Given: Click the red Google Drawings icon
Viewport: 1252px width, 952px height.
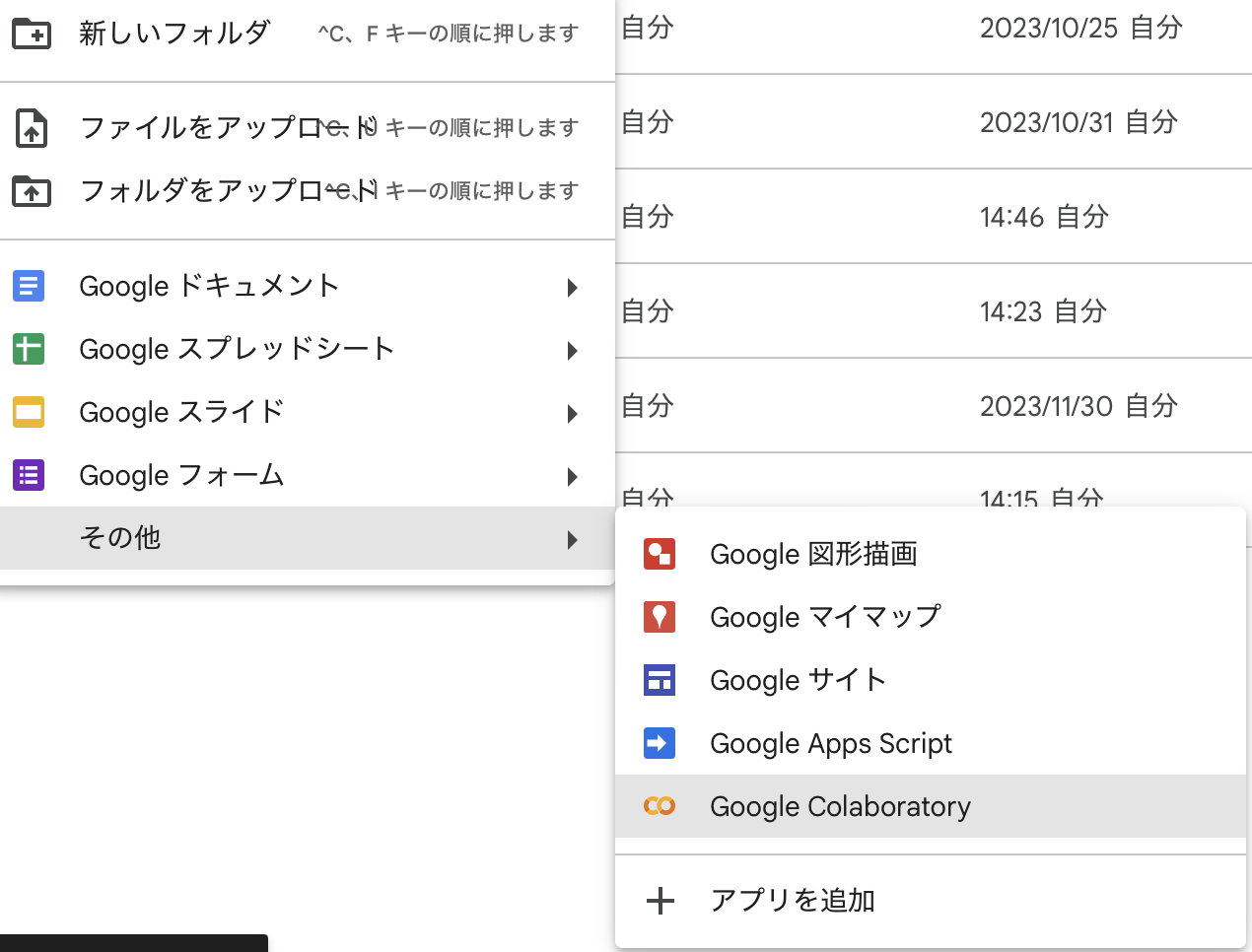Looking at the screenshot, I should pyautogui.click(x=660, y=554).
